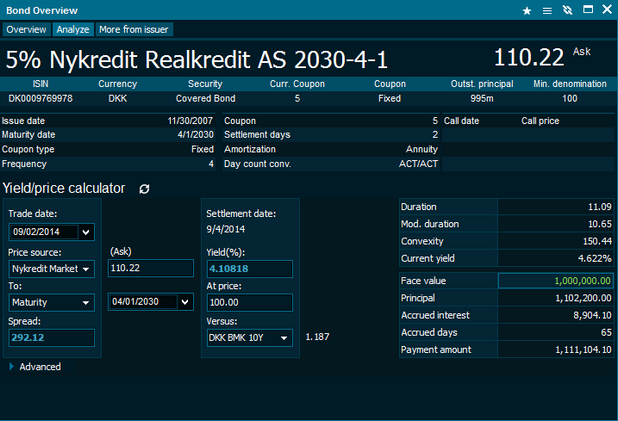This screenshot has width=618, height=421.
Task: Click the Duration value 11.09
Action: pos(599,207)
